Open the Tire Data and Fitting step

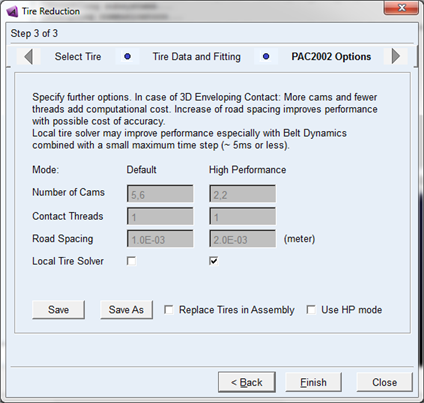click(x=197, y=56)
